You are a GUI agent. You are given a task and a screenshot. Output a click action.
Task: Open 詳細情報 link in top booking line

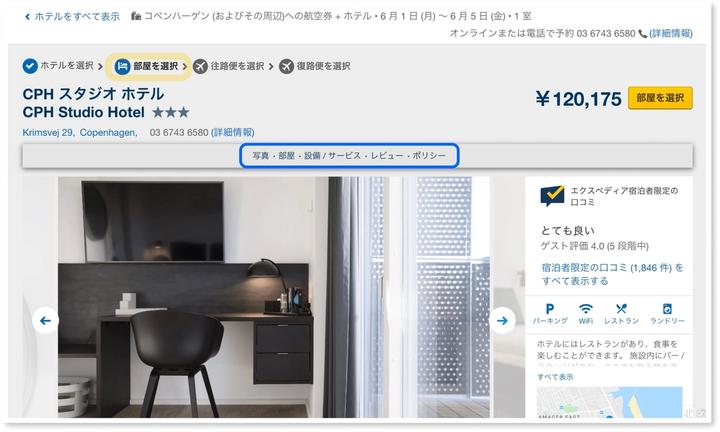tap(670, 34)
